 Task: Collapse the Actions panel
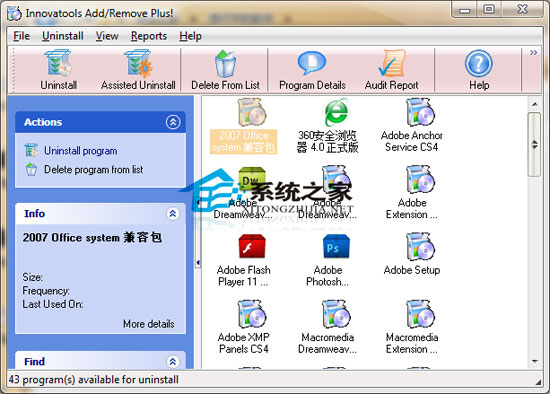pos(173,122)
